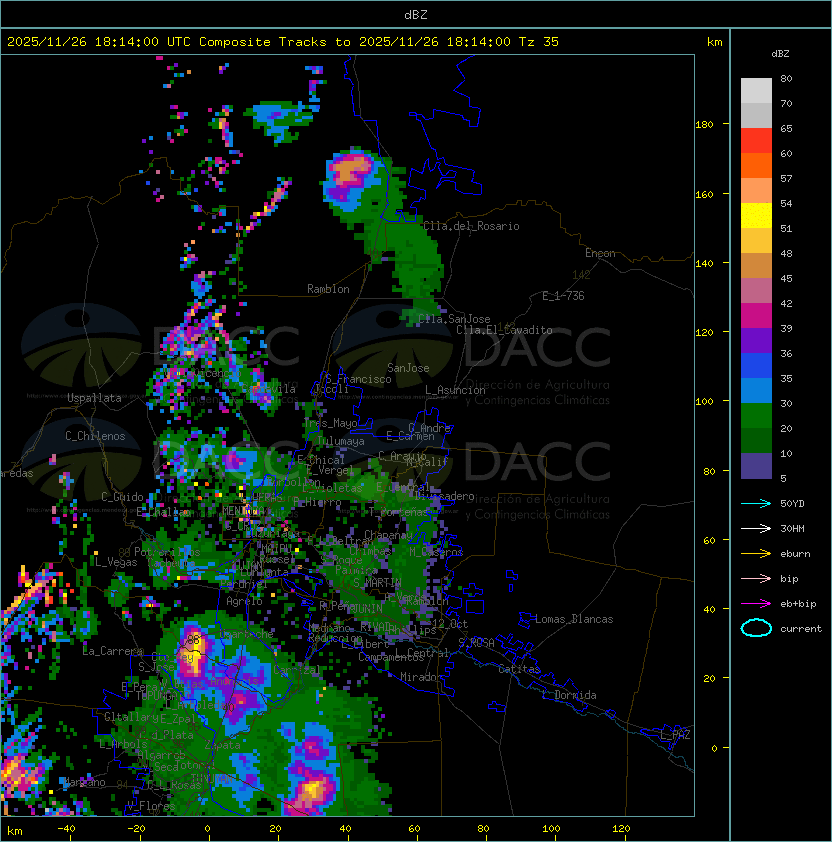The image size is (832, 842).
Task: Click the magenta eb+bip arrow icon
Action: tap(756, 604)
